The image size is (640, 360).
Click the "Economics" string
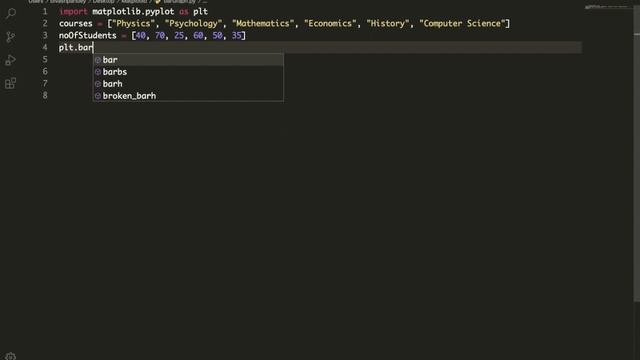[x=330, y=24]
